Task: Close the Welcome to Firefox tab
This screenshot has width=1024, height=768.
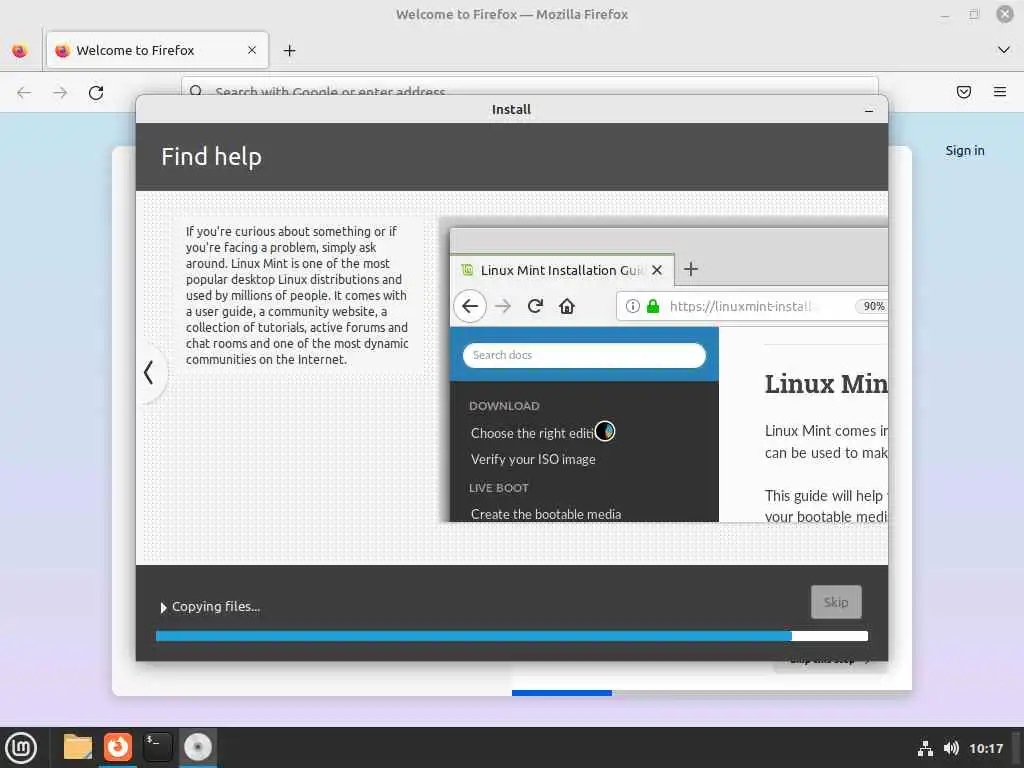Action: pyautogui.click(x=252, y=50)
